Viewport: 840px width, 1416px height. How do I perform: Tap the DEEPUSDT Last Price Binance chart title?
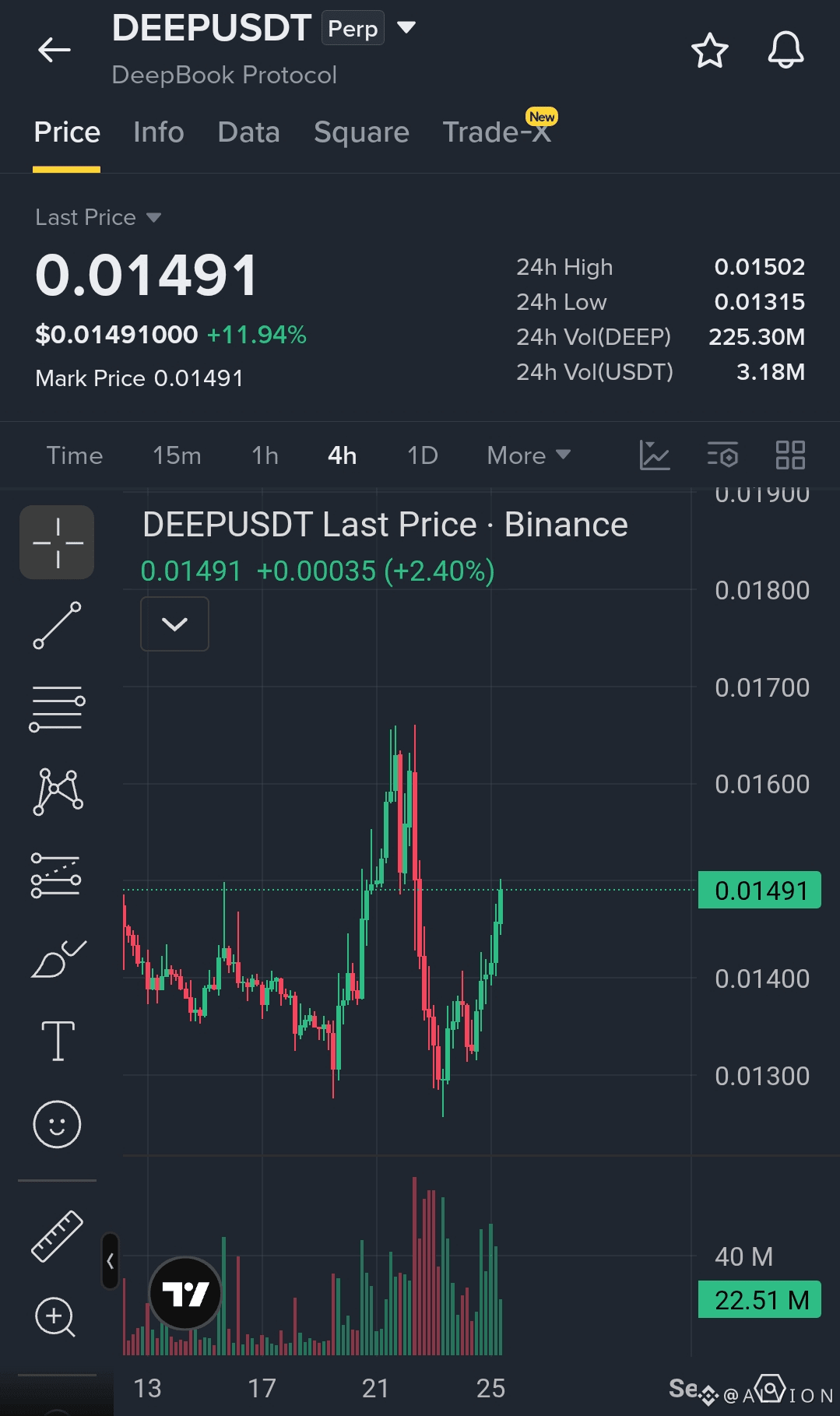385,525
